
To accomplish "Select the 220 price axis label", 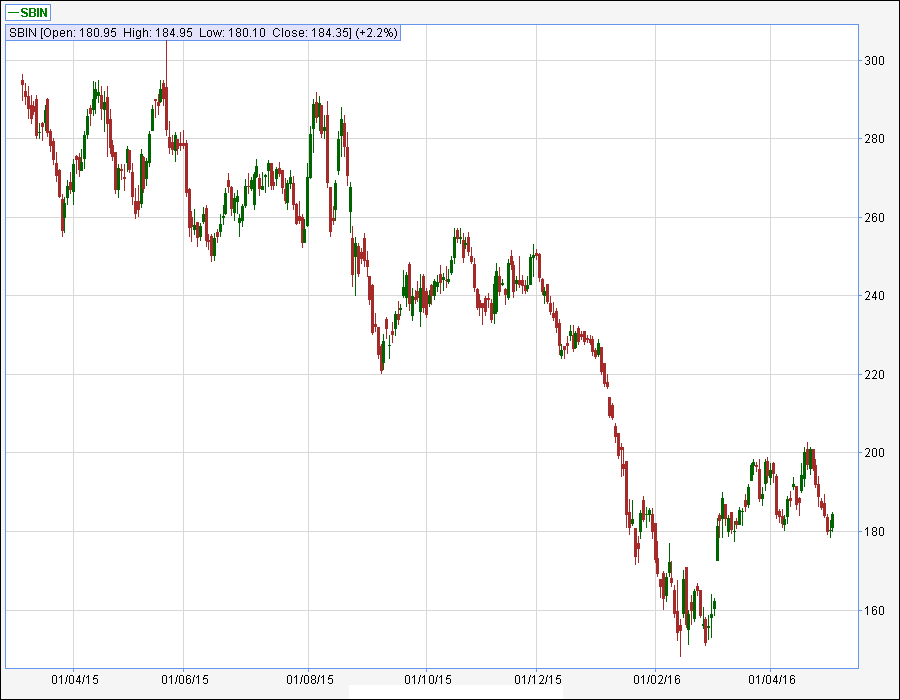I will pyautogui.click(x=875, y=375).
